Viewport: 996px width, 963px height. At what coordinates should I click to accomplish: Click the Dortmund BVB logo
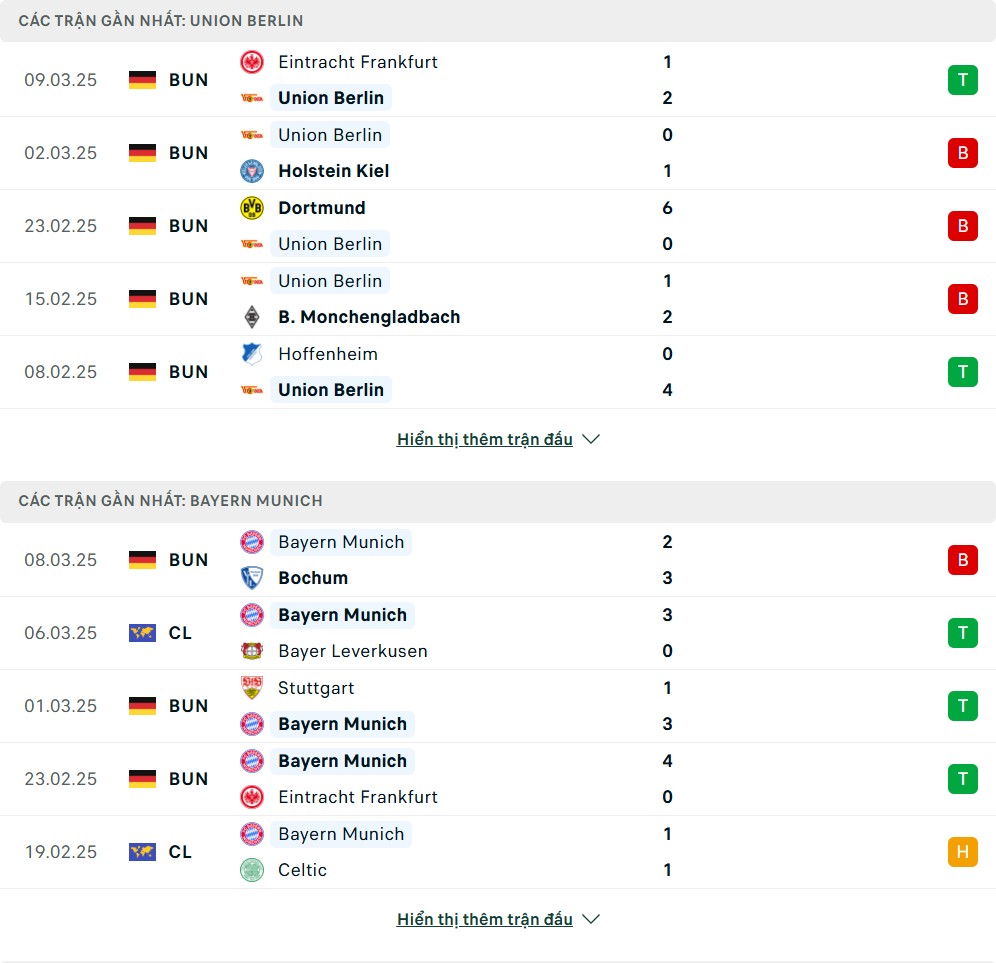(252, 208)
